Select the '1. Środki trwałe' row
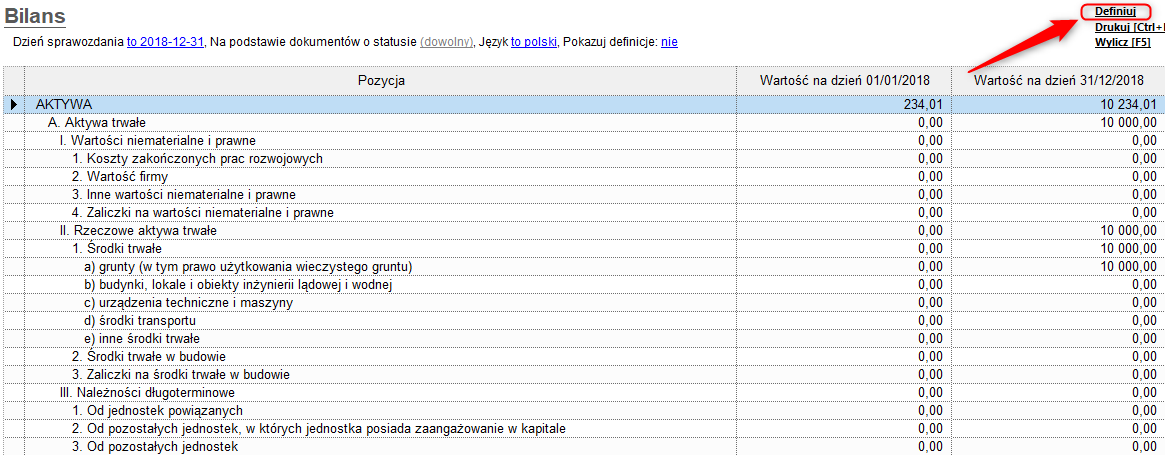This screenshot has height=455, width=1165. coord(116,249)
